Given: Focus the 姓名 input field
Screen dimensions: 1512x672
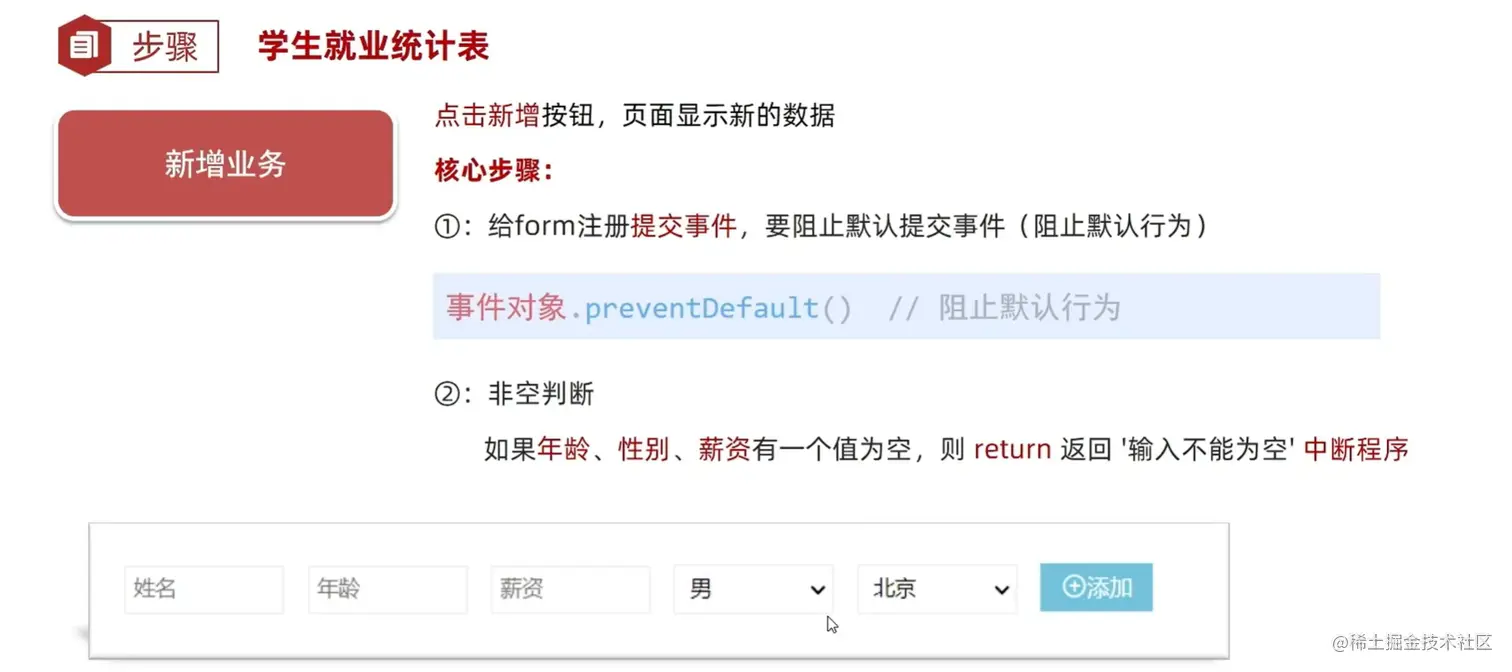Looking at the screenshot, I should [204, 590].
